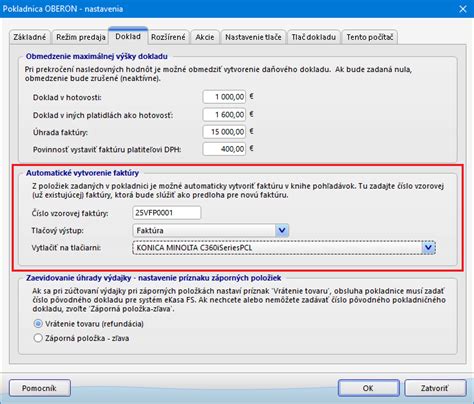Edit the 1 600,00 other payments limit field
474x404 pixels.
pos(224,115)
